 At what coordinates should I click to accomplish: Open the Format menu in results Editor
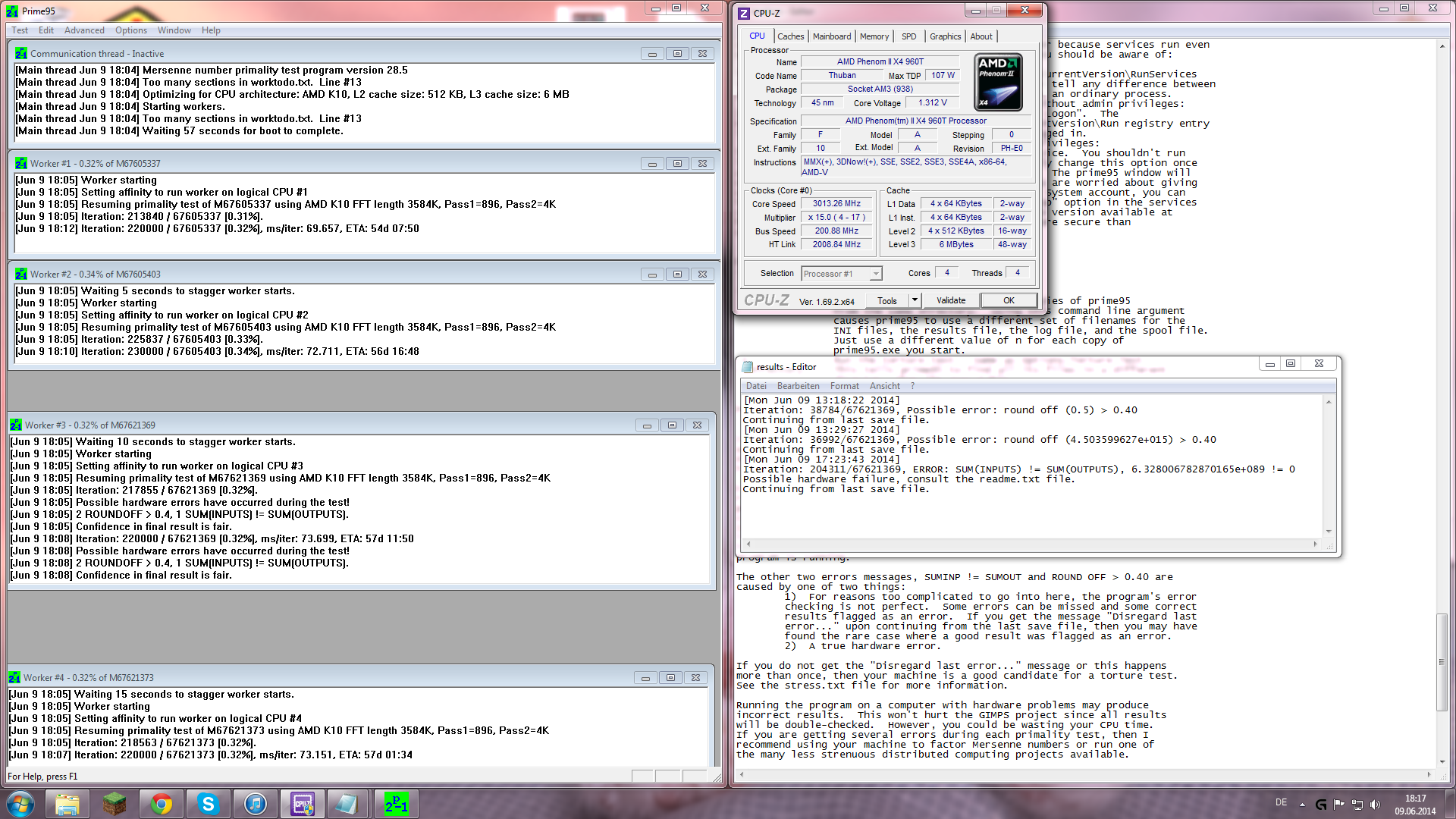point(844,386)
